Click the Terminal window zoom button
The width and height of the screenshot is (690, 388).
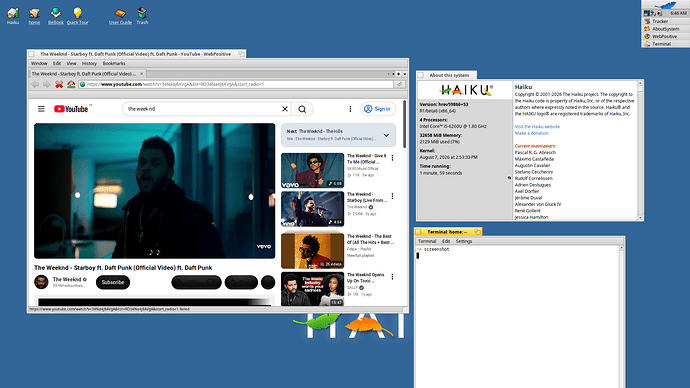(x=477, y=232)
